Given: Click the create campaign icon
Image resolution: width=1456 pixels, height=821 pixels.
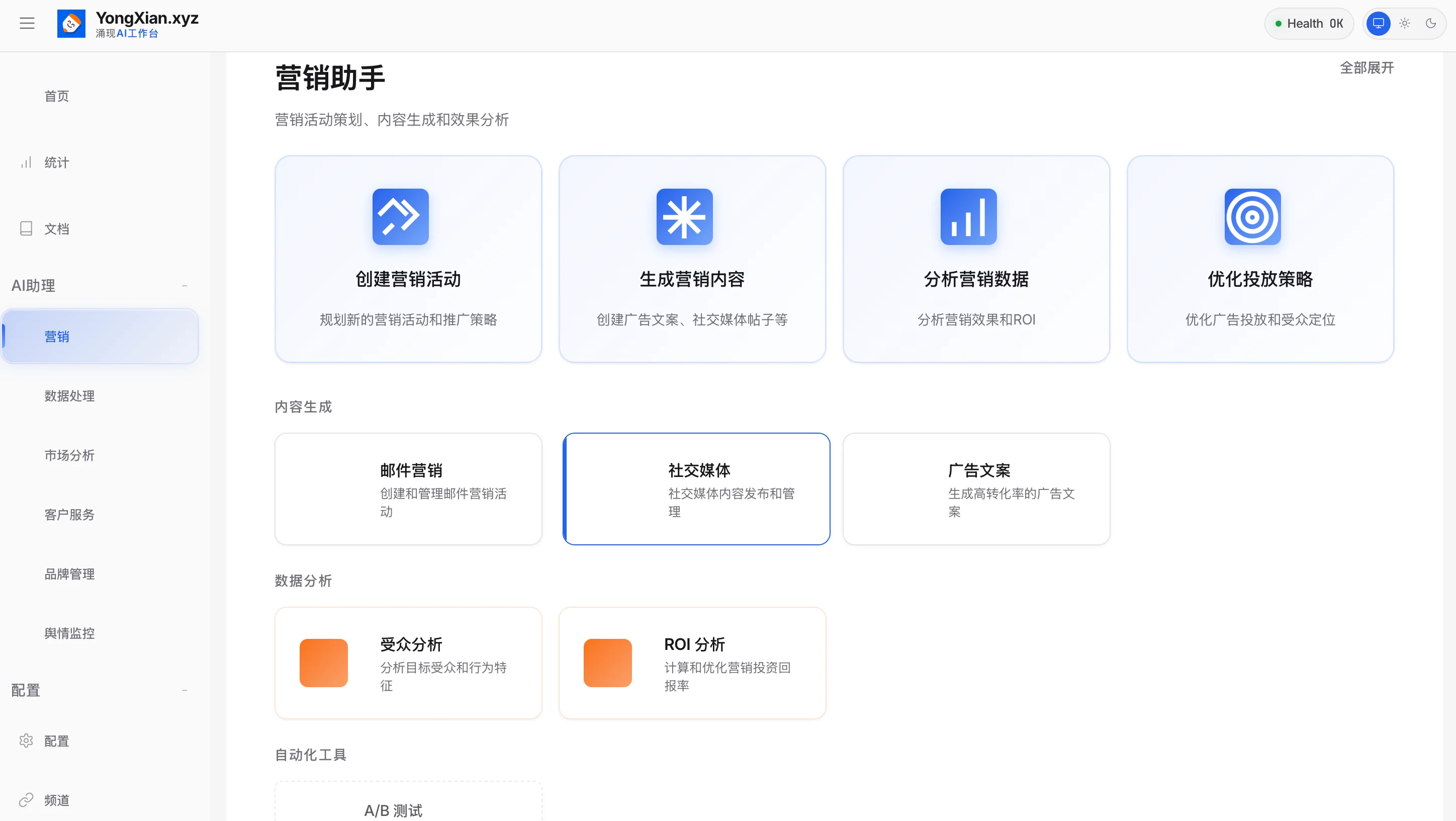Looking at the screenshot, I should pyautogui.click(x=400, y=216).
